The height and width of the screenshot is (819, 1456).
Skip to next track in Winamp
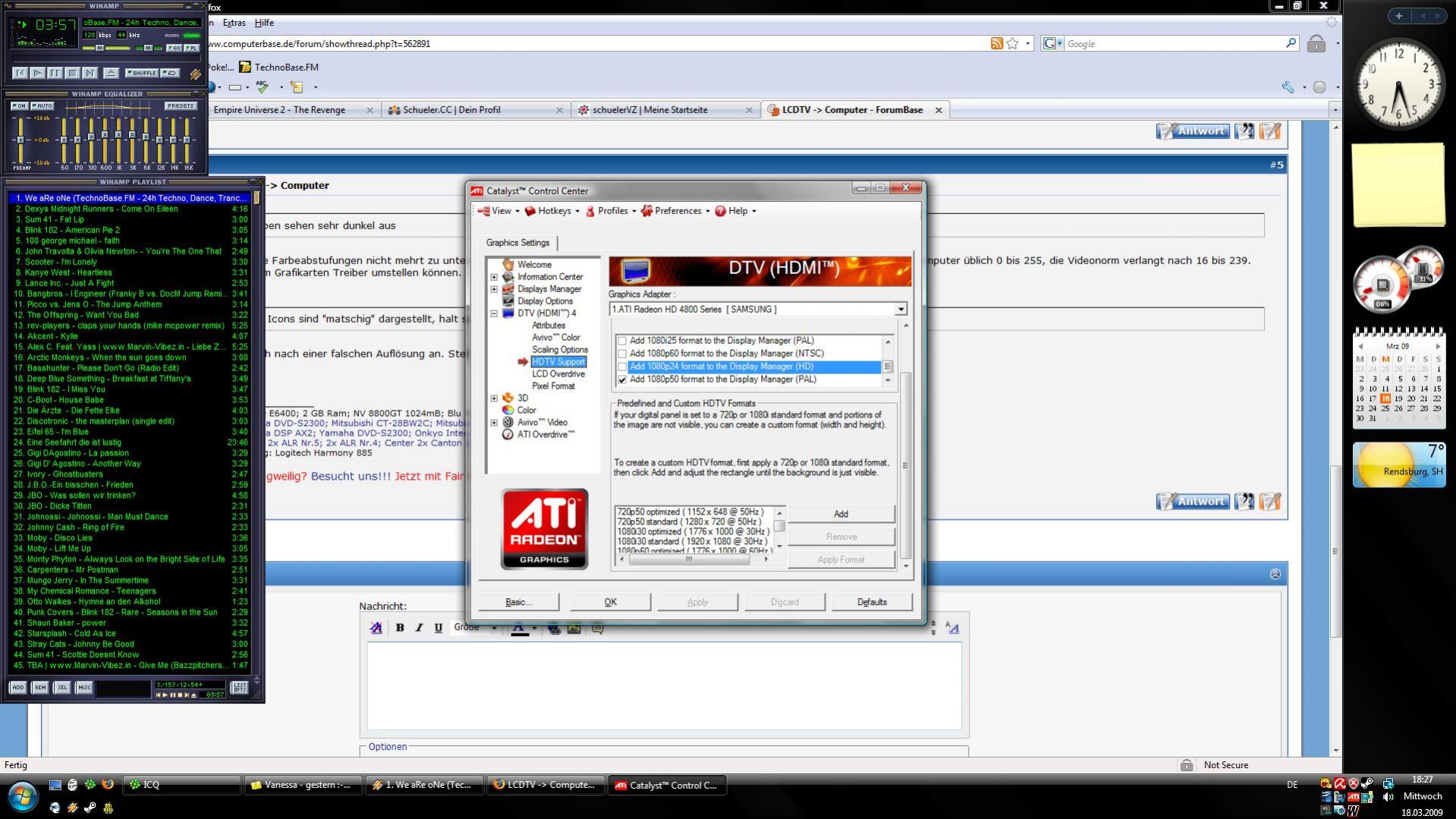point(90,73)
